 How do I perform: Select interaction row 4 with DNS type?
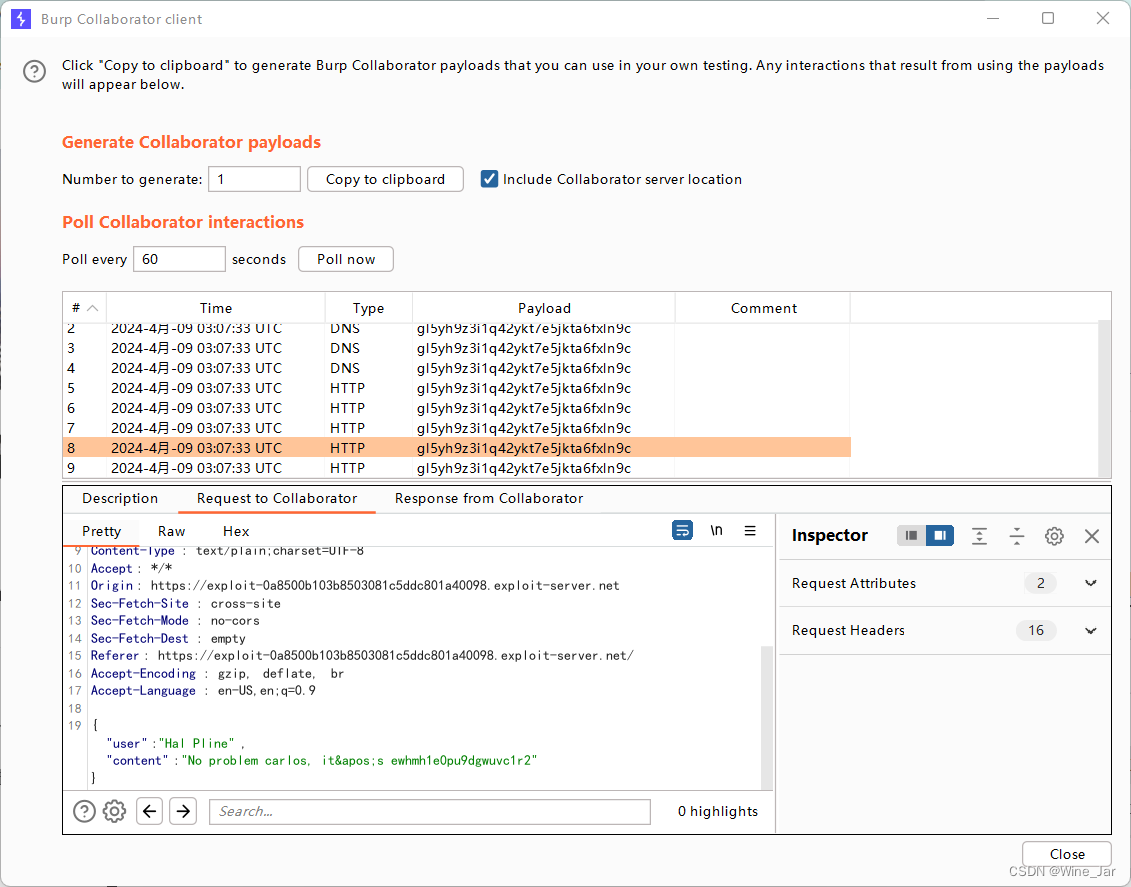[x=457, y=369]
